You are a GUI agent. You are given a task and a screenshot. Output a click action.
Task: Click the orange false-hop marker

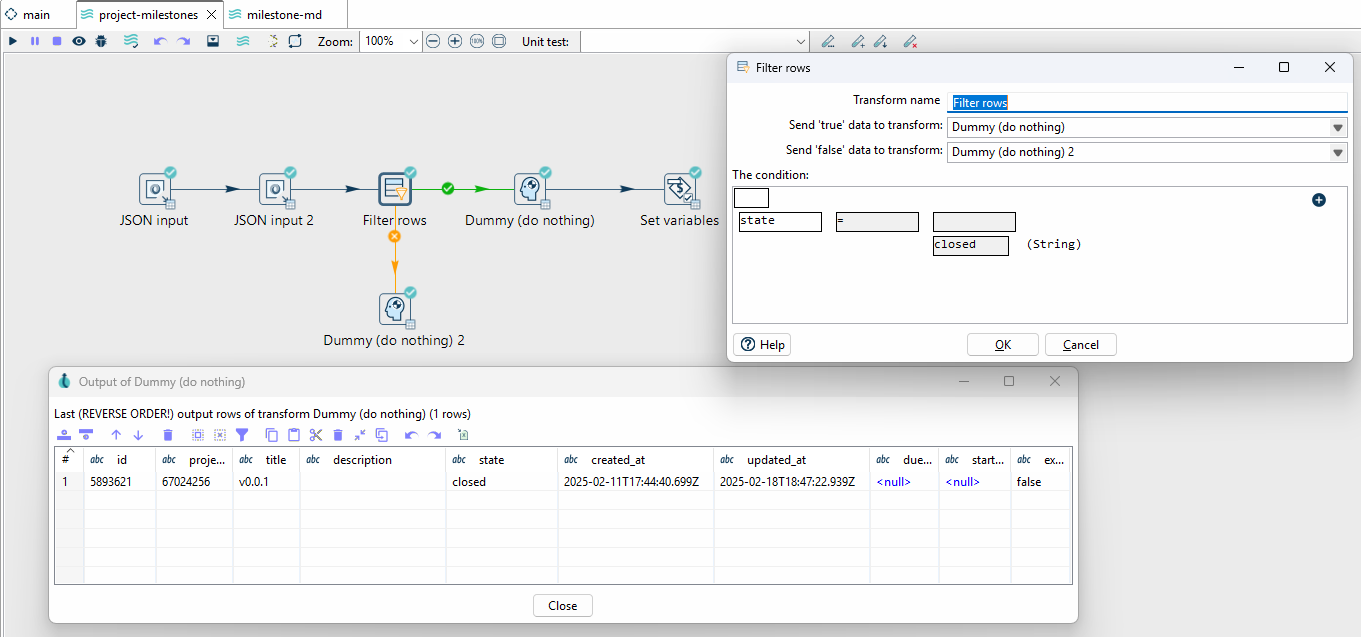394,236
